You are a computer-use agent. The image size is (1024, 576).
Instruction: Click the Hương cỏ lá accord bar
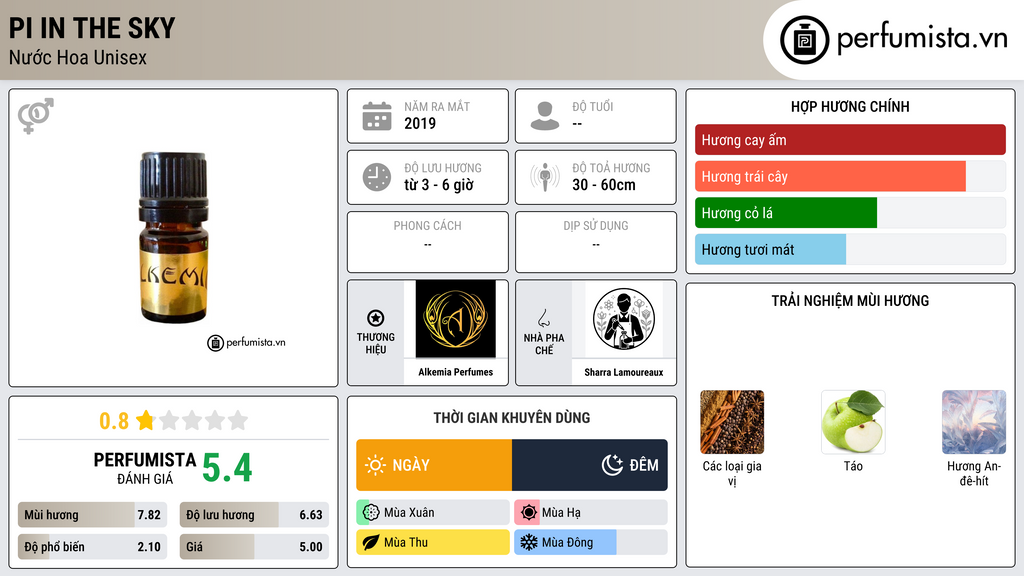pyautogui.click(x=850, y=213)
